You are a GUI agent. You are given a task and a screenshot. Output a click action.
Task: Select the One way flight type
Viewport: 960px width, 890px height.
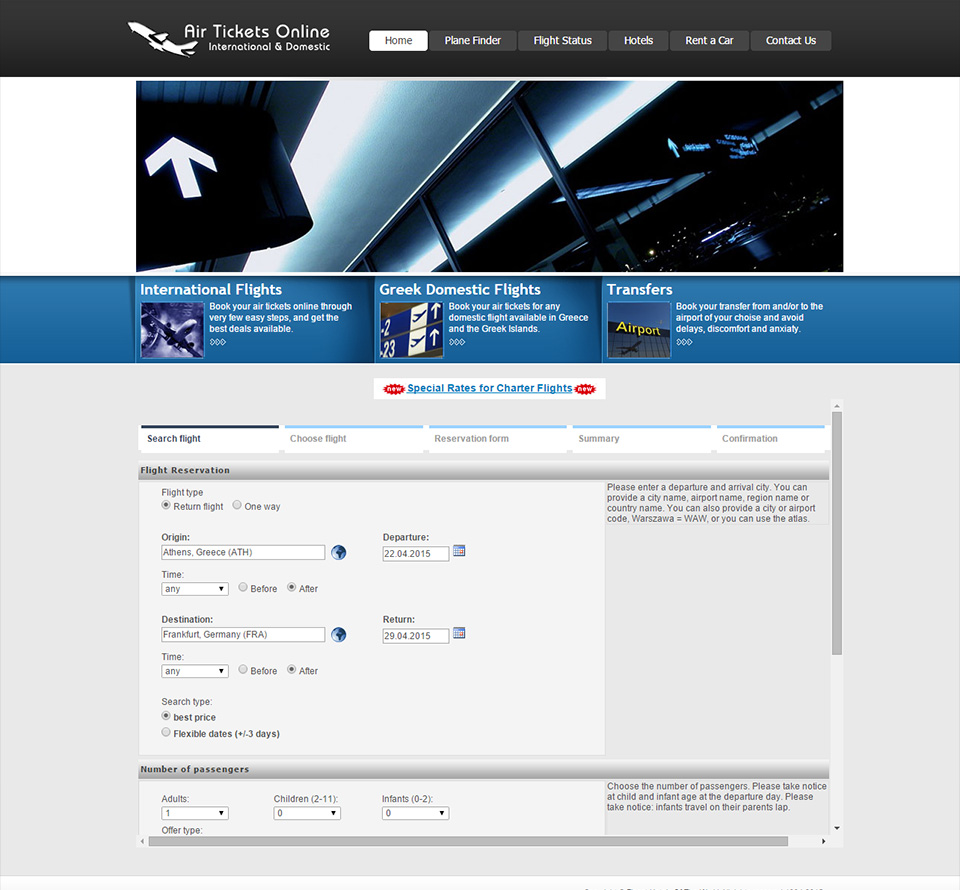point(238,505)
